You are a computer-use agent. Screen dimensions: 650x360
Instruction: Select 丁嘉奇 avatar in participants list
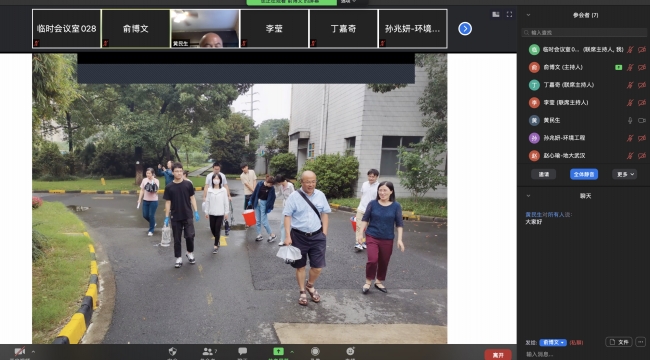tap(534, 85)
